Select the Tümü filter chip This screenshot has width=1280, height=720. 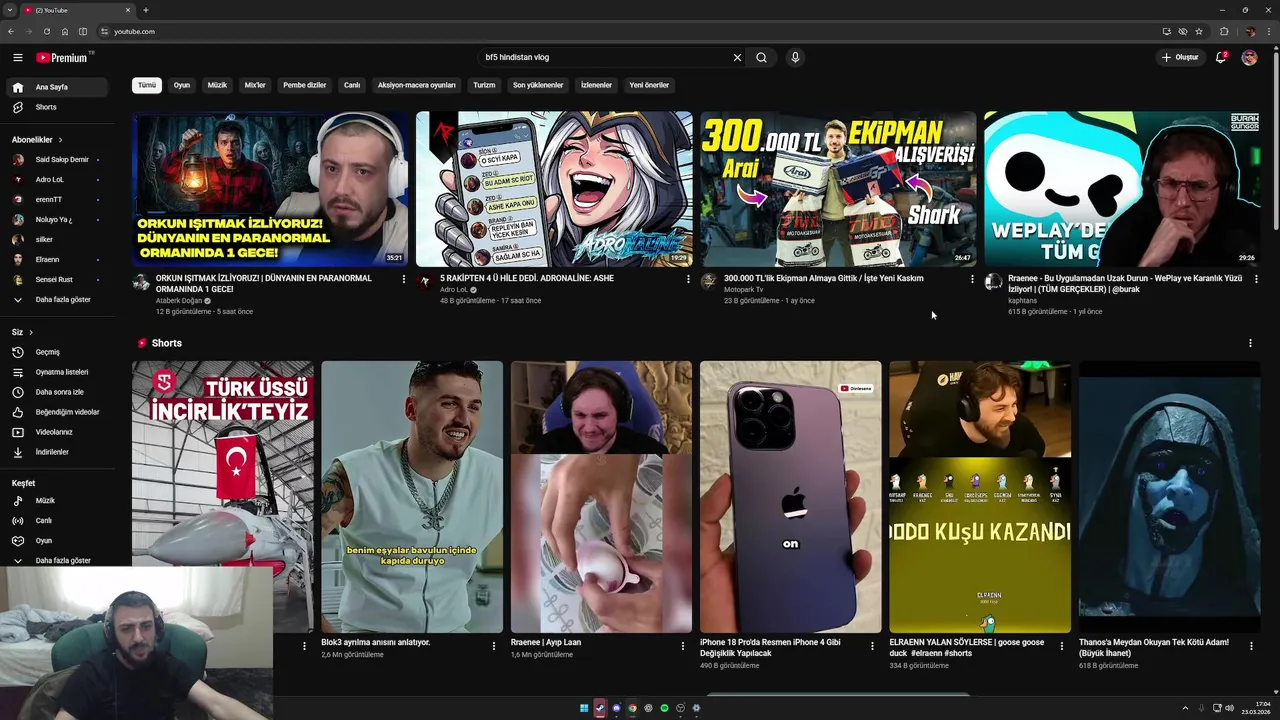[x=147, y=85]
